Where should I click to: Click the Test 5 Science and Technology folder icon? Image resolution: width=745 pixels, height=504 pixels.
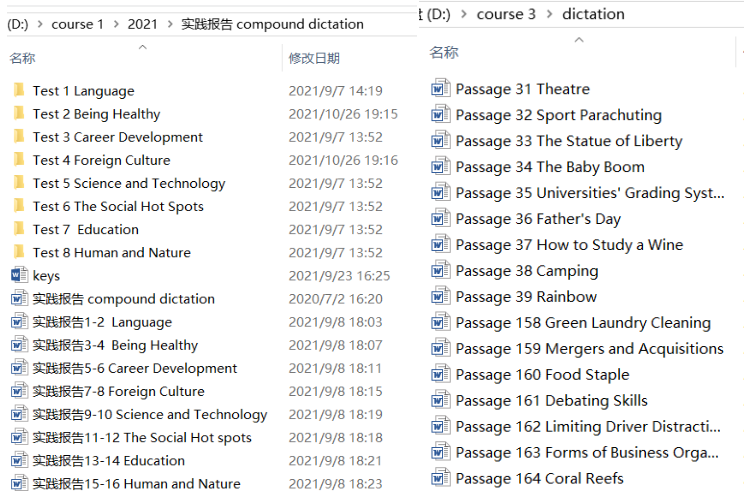coord(19,183)
